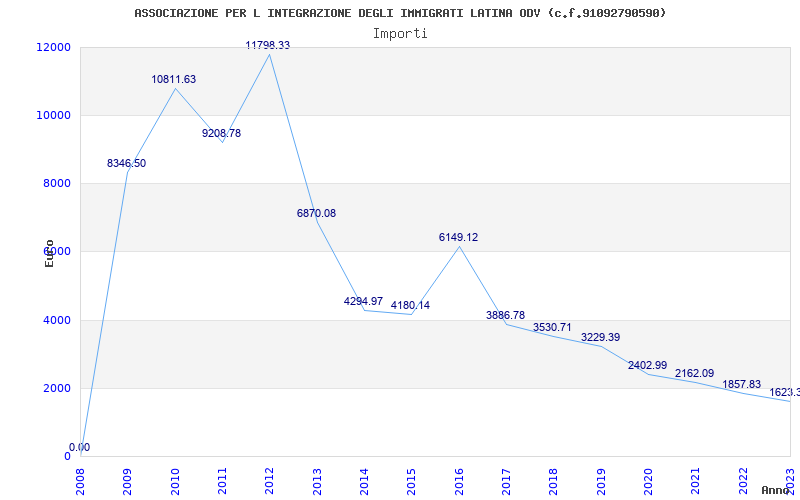The image size is (800, 500).
Task: Click the 'Importi' subtitle
Action: (x=400, y=34)
